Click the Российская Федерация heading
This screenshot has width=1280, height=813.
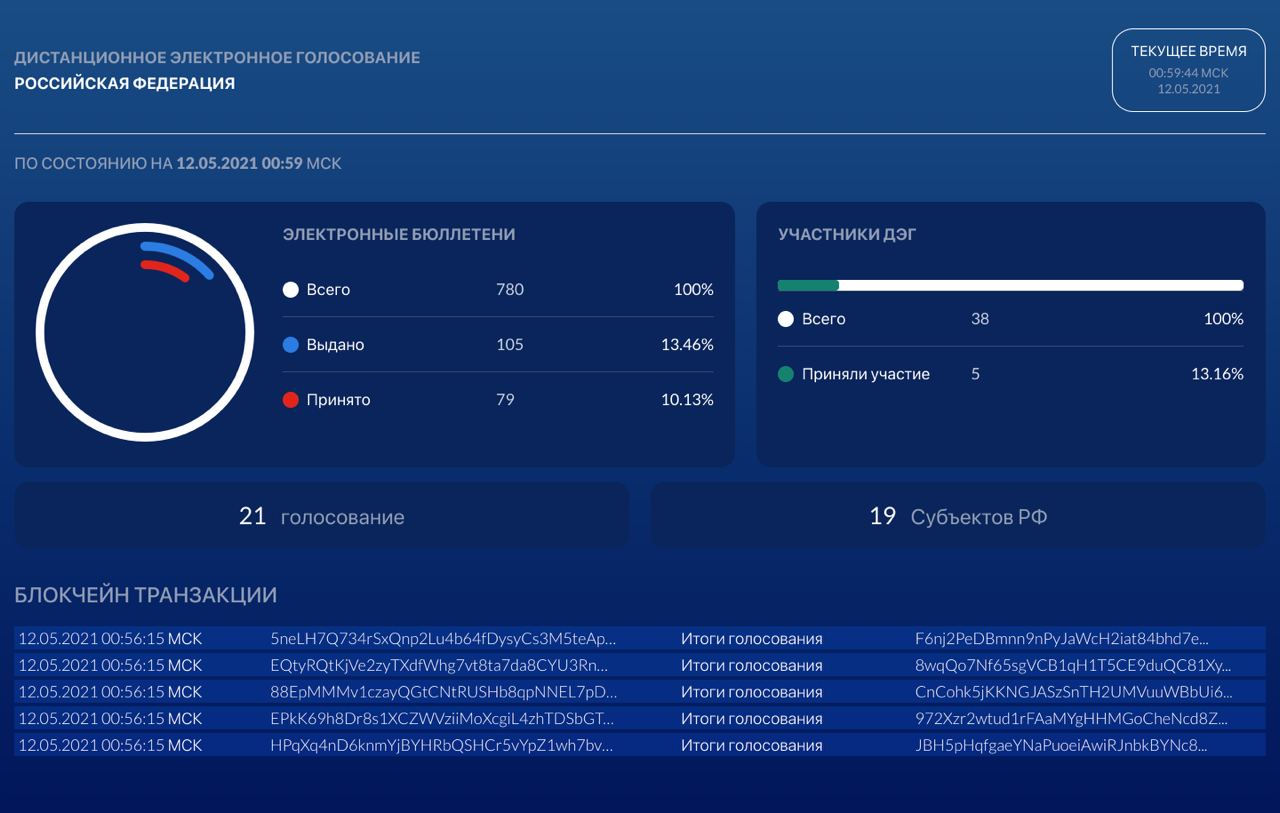(x=125, y=84)
